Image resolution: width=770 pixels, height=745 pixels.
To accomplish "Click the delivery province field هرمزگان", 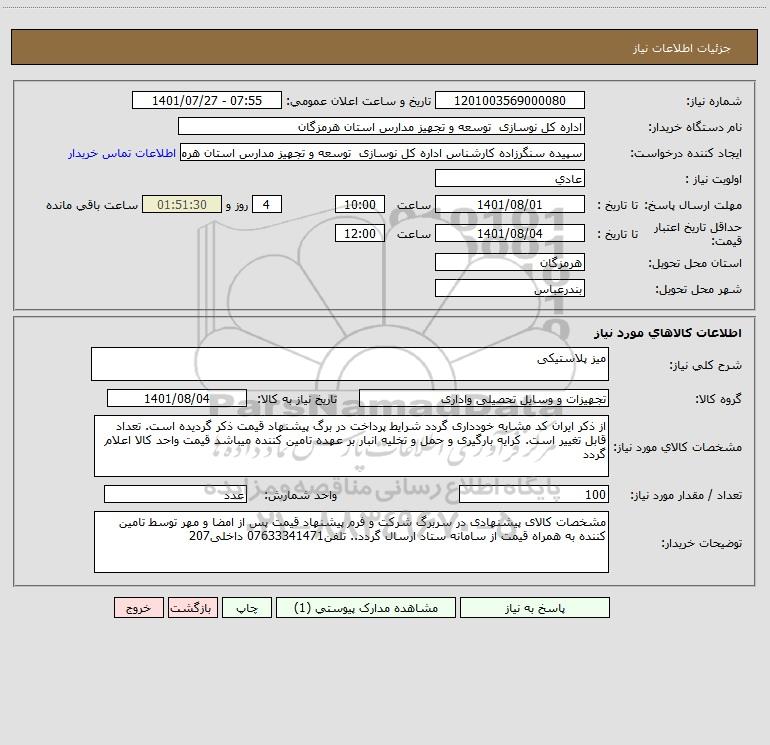I will tap(510, 263).
